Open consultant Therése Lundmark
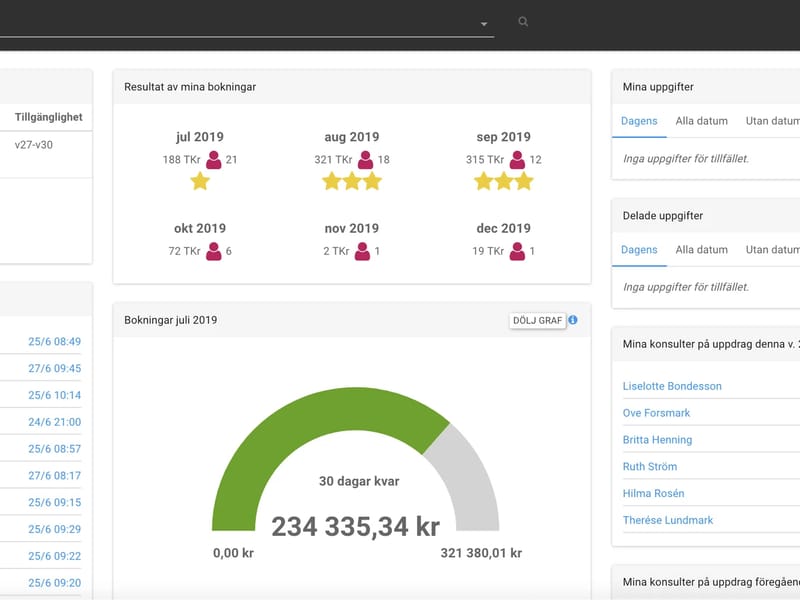 (668, 520)
